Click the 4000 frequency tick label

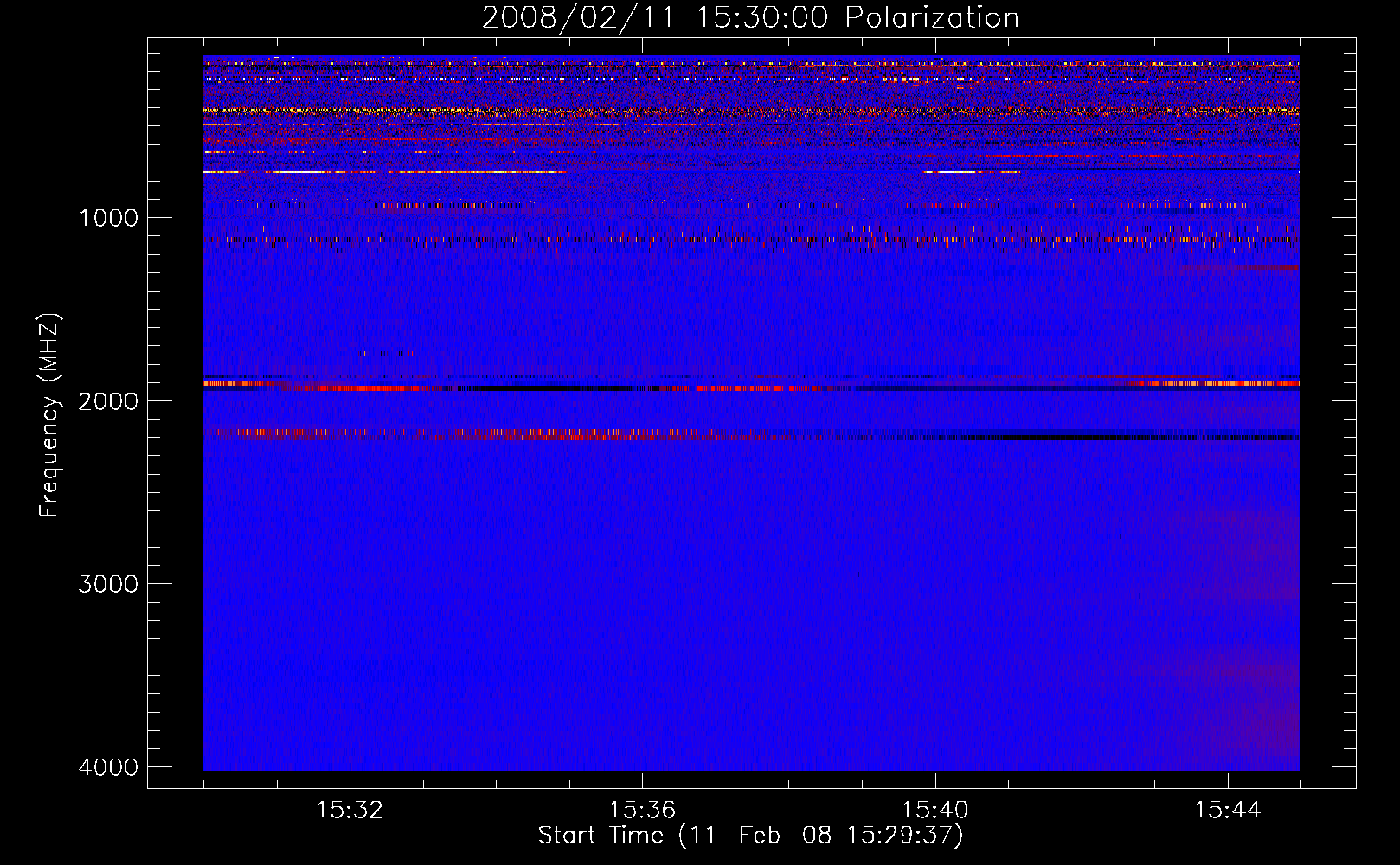coord(108,766)
